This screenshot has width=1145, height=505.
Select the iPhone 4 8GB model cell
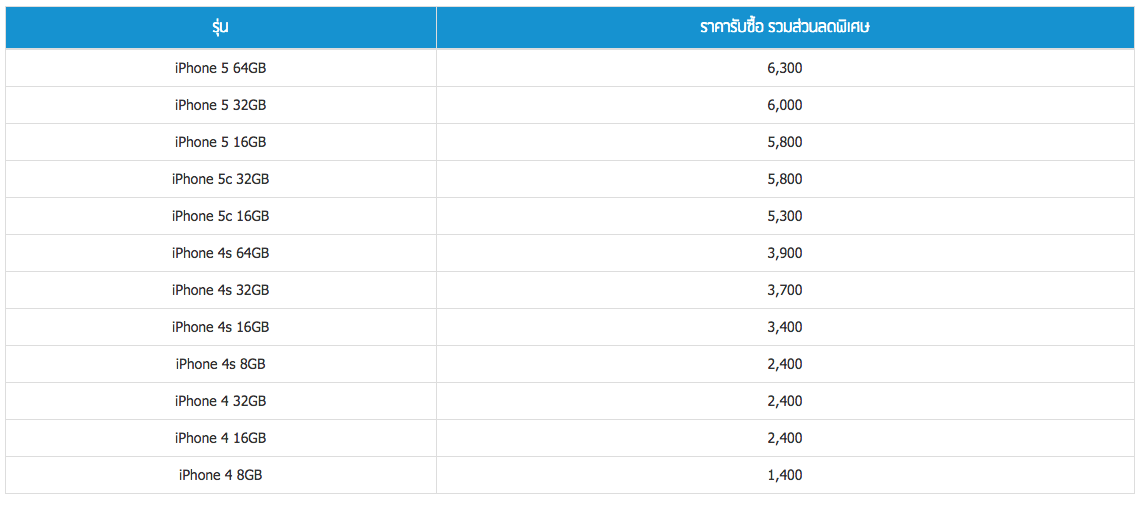tap(220, 475)
